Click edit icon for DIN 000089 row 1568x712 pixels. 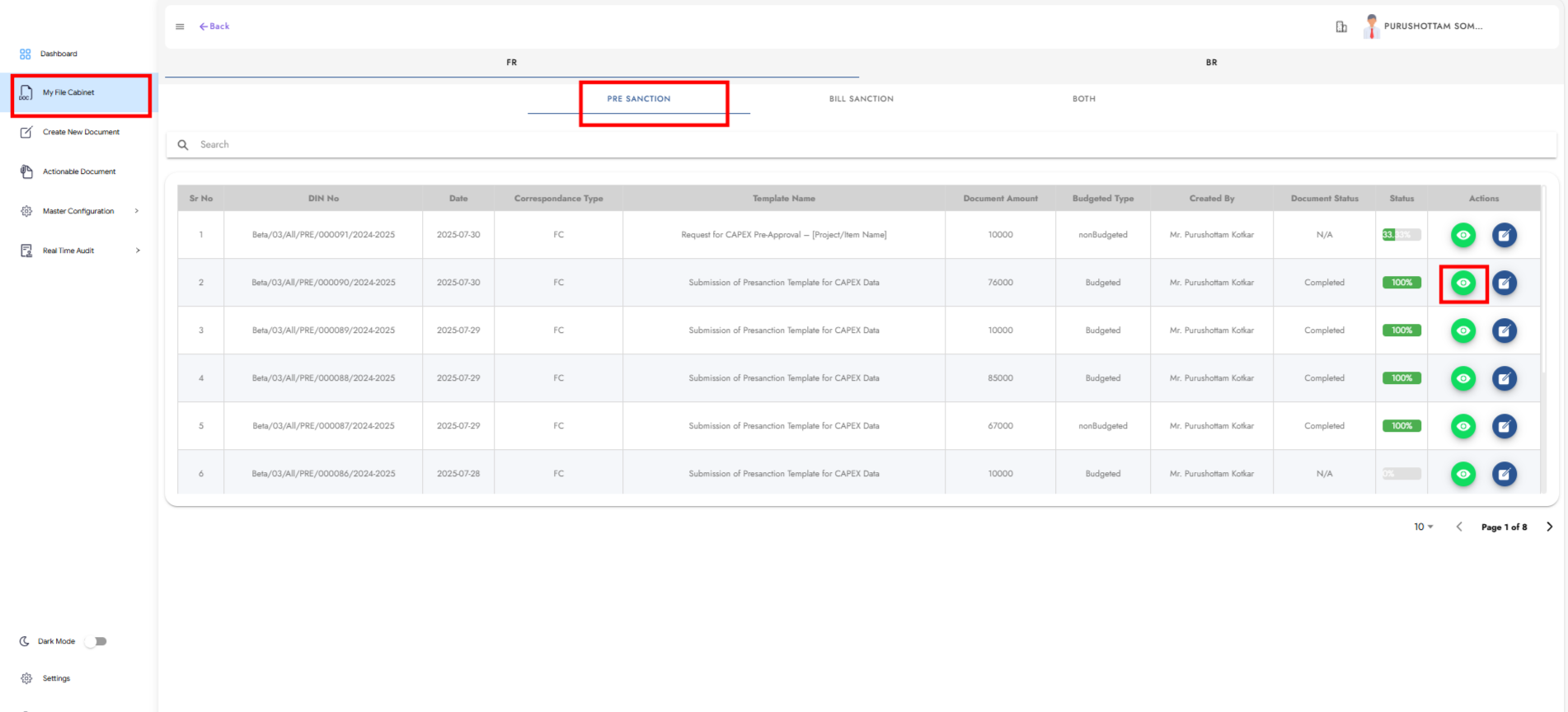1504,330
